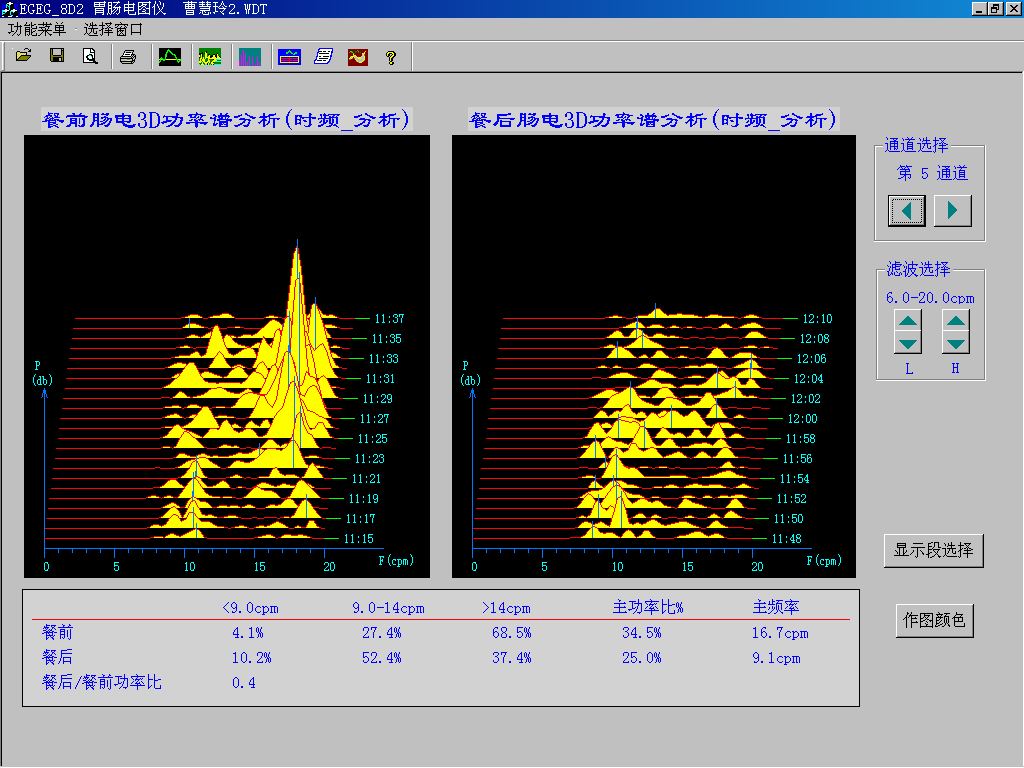
Task: Open help with the question mark icon
Action: [391, 57]
